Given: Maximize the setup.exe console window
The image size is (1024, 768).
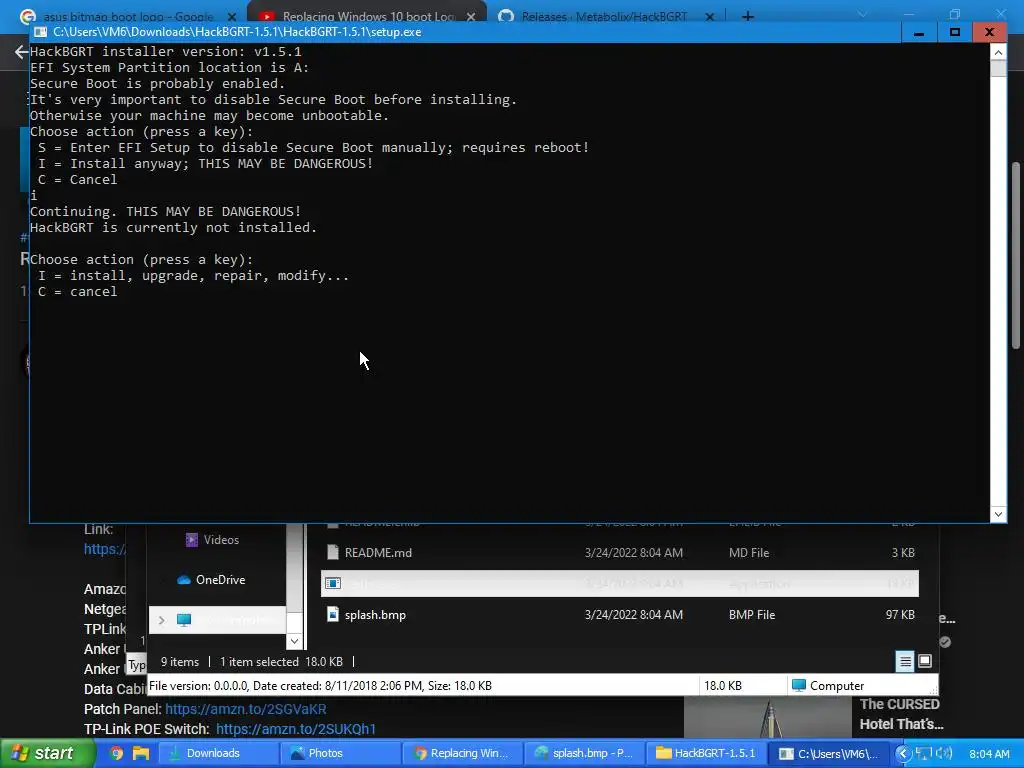Looking at the screenshot, I should (x=955, y=32).
